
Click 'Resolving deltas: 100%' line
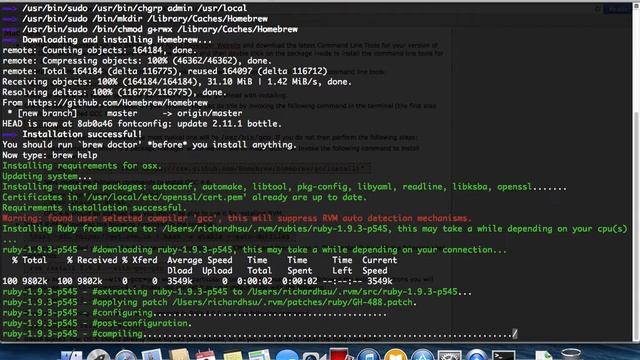coord(114,92)
